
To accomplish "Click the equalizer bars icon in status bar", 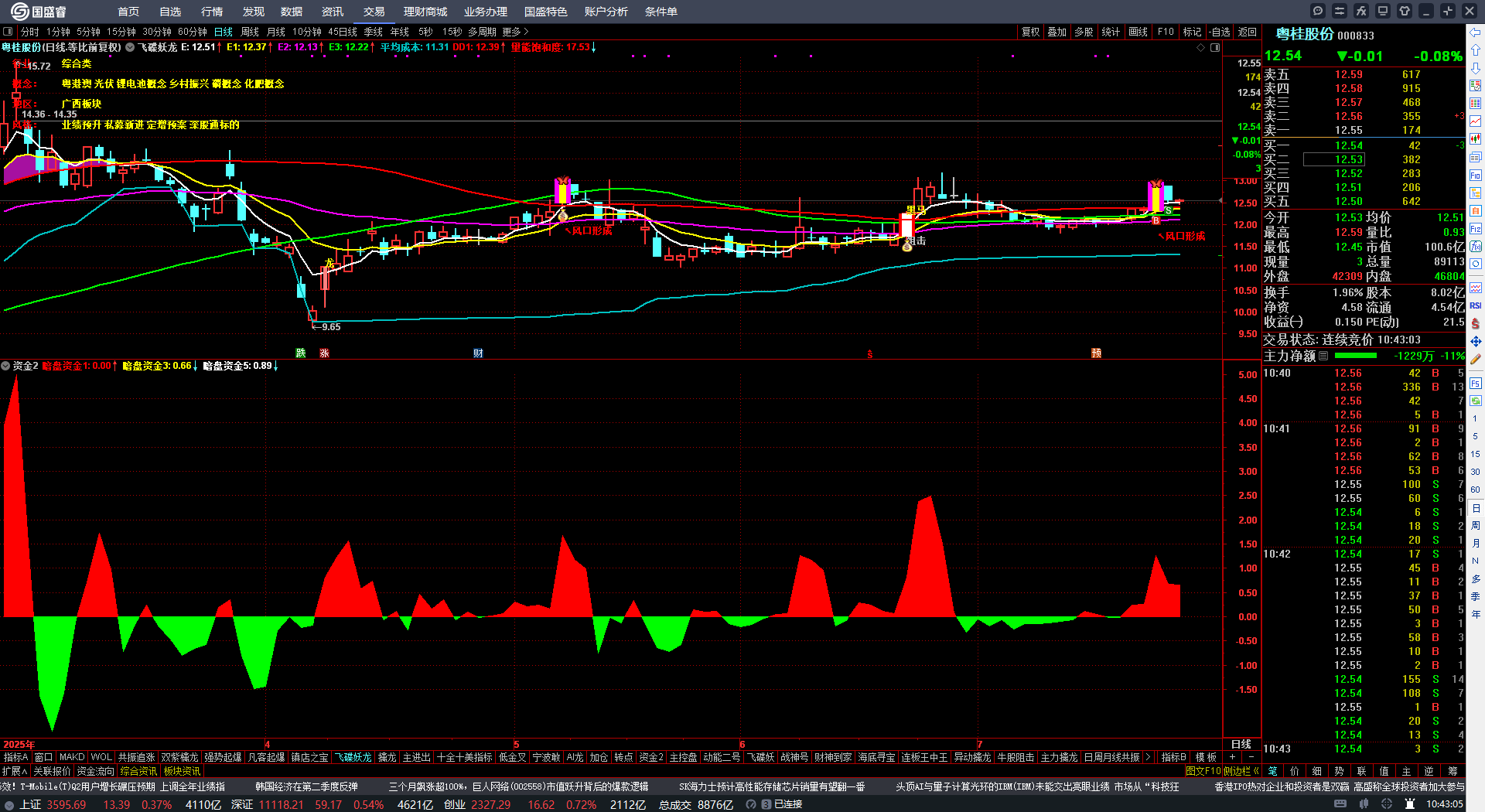I will [x=1365, y=804].
